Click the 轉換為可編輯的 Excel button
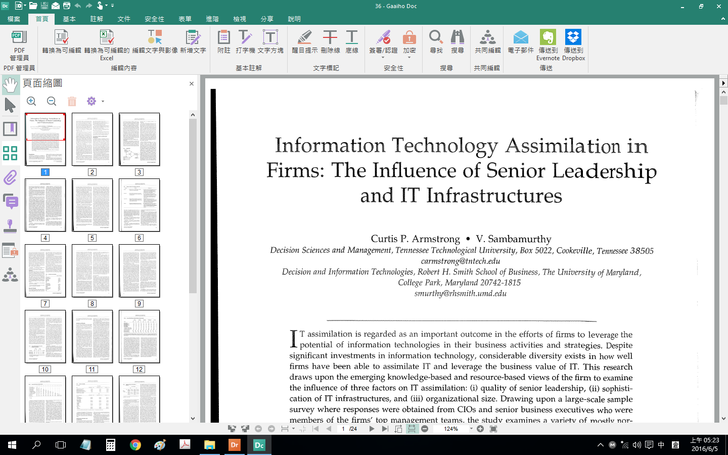This screenshot has height=455, width=728. pyautogui.click(x=106, y=44)
